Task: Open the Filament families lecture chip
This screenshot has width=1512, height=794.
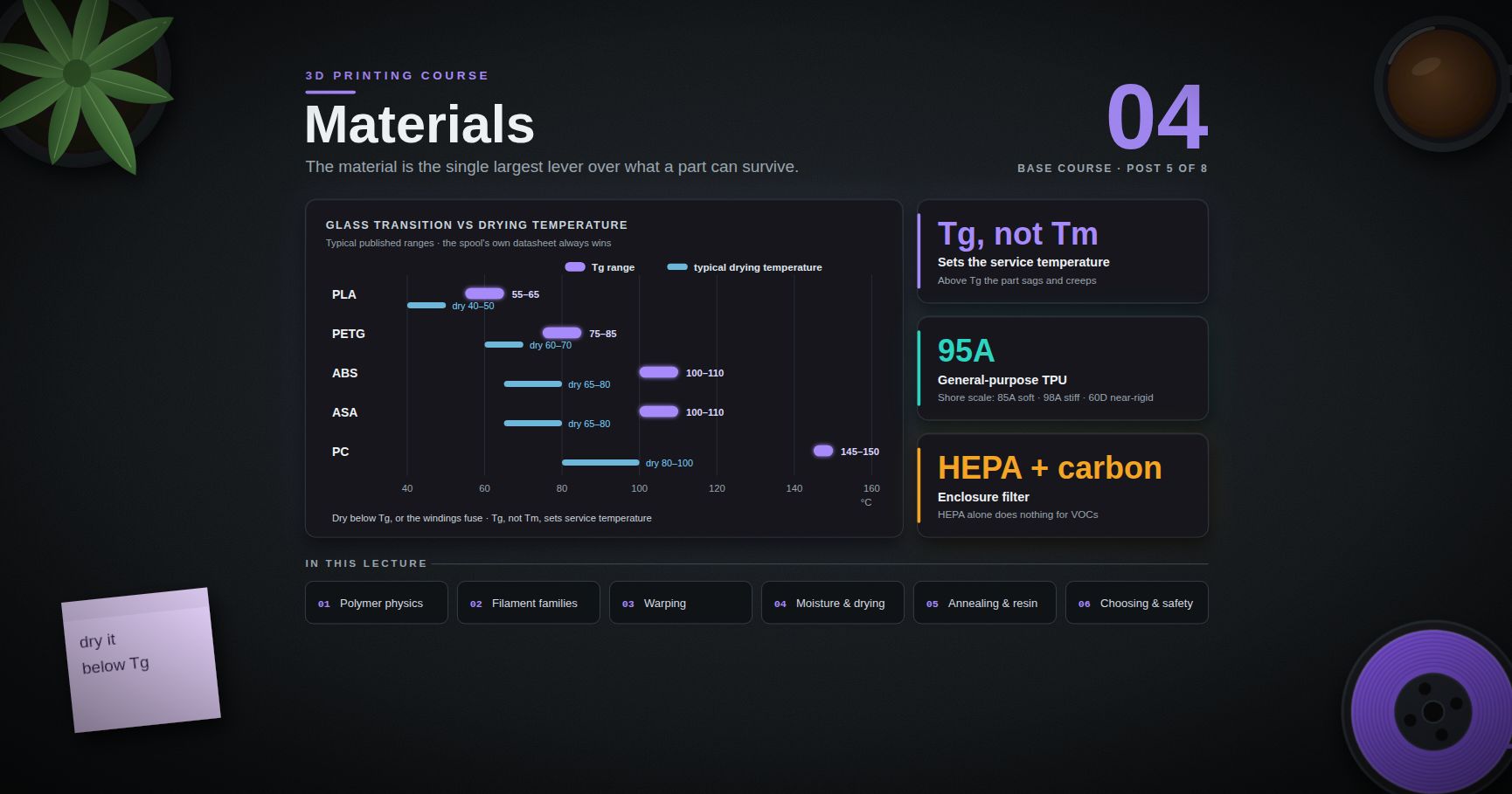Action: [528, 603]
